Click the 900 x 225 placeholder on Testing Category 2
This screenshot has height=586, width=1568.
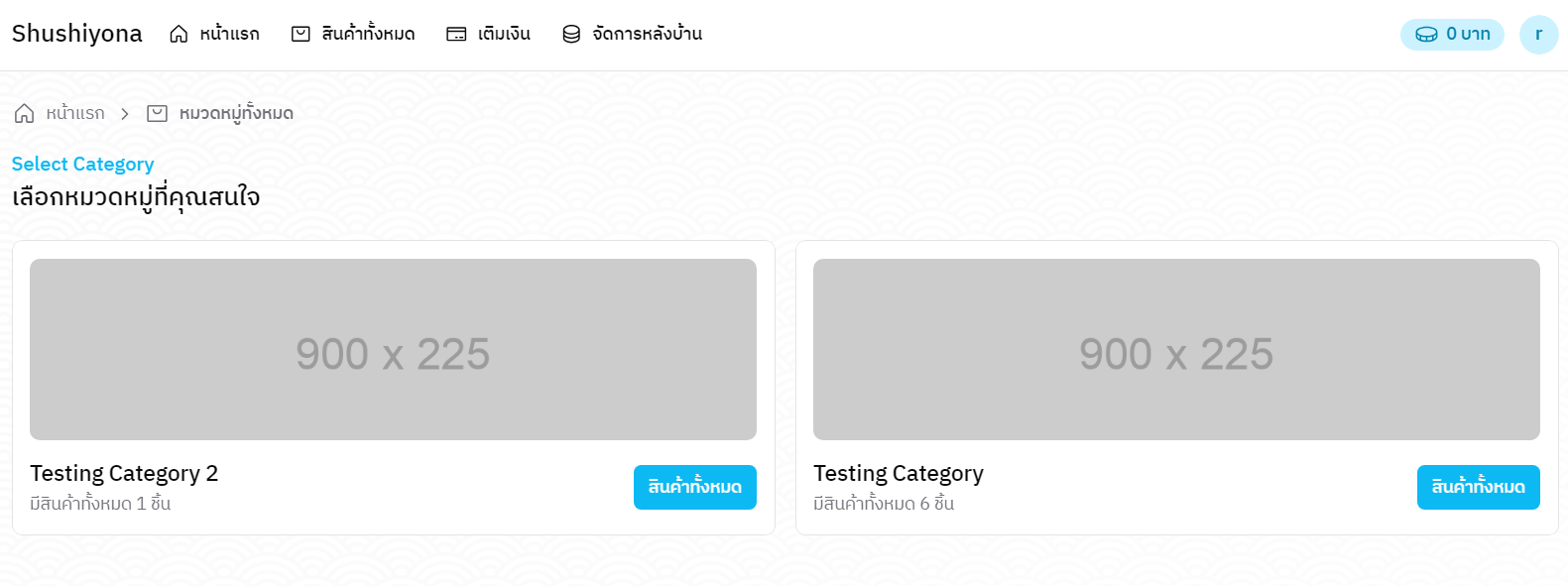click(394, 349)
